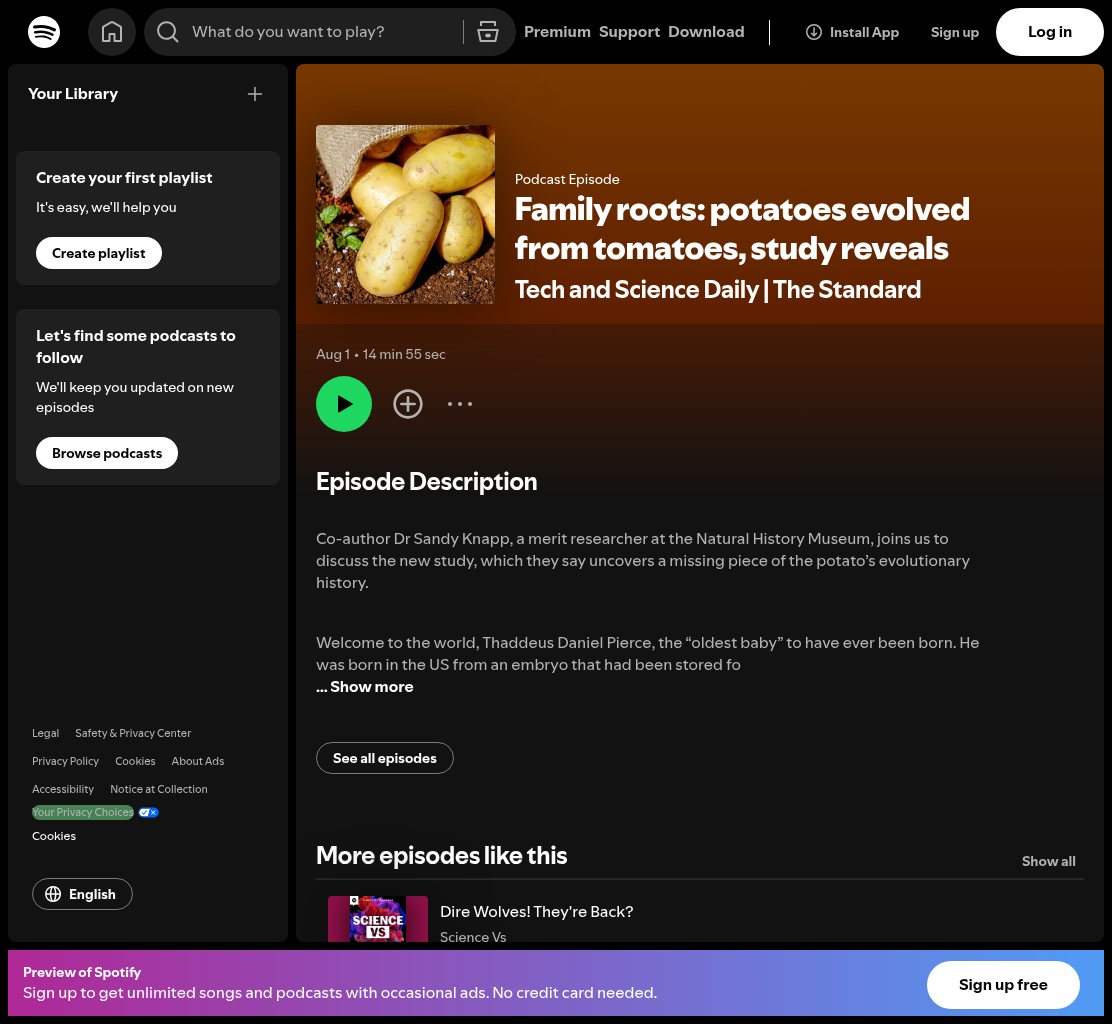Screen dimensions: 1112x1024
Task: Open Privacy Policy link
Action: click(65, 761)
